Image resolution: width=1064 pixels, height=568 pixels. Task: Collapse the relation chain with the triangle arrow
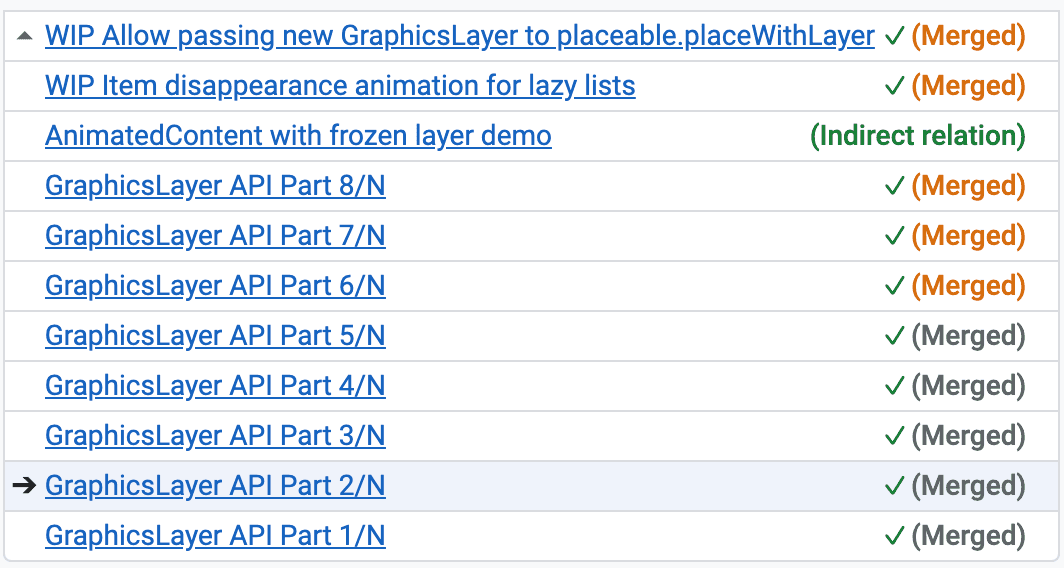point(25,36)
